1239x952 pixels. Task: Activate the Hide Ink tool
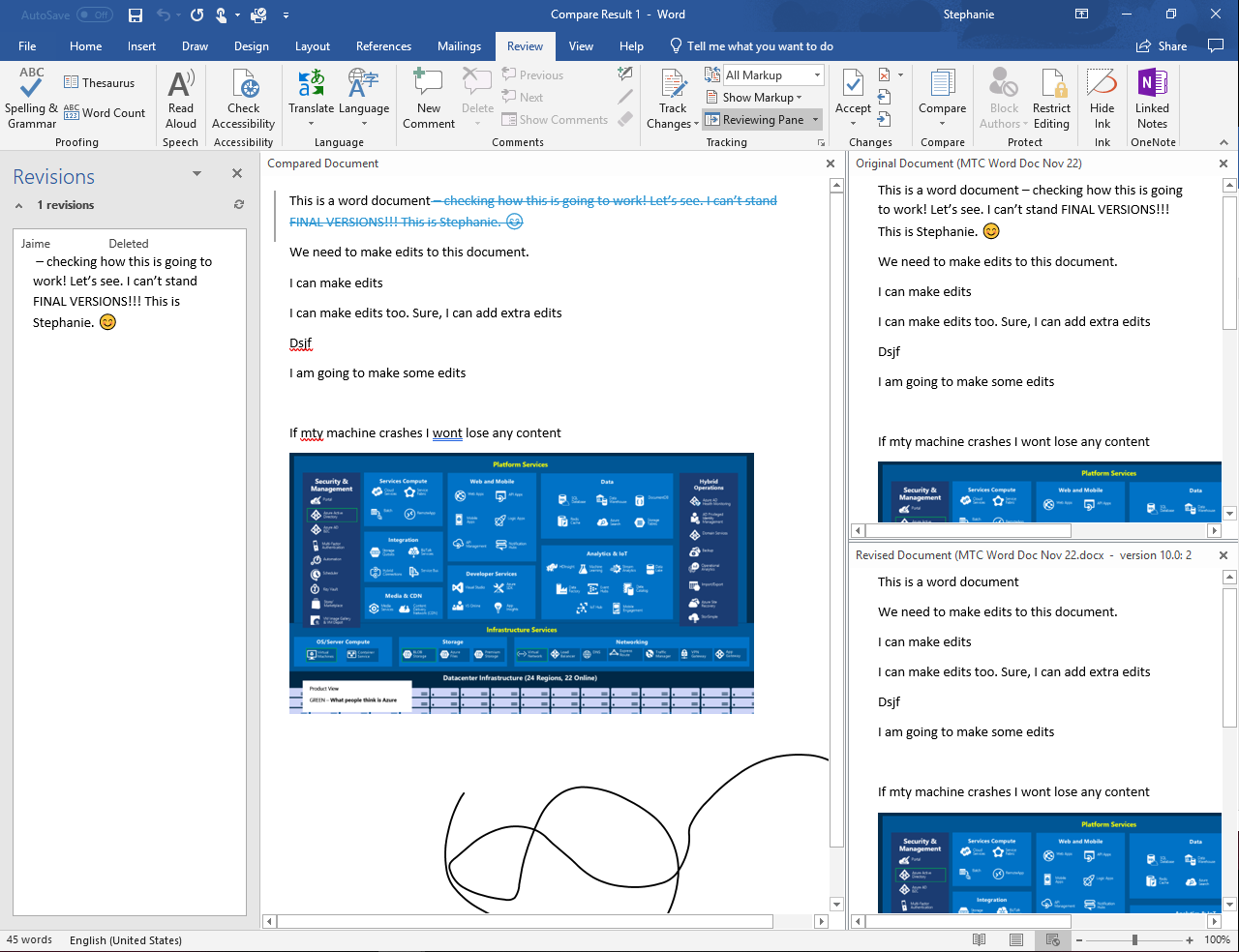click(x=1103, y=97)
